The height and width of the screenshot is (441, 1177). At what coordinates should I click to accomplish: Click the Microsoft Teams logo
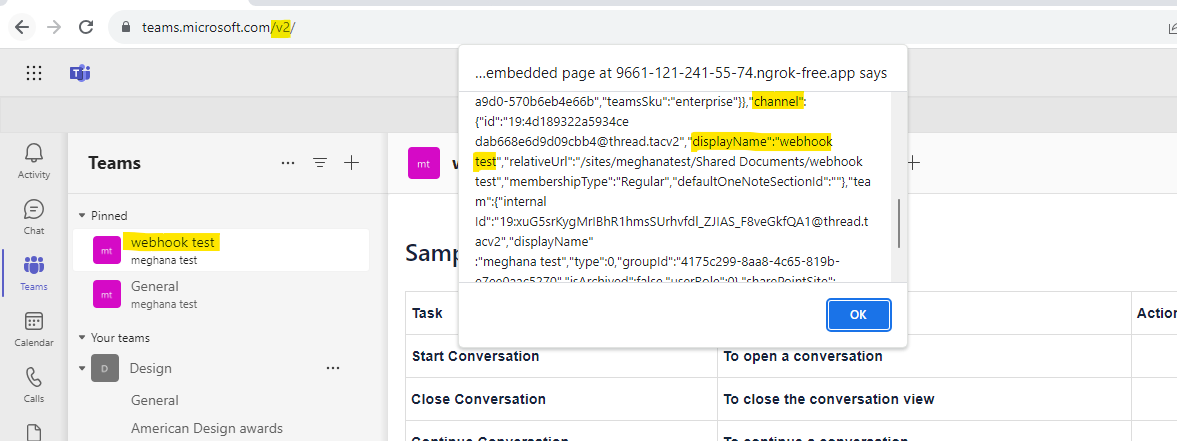click(80, 73)
